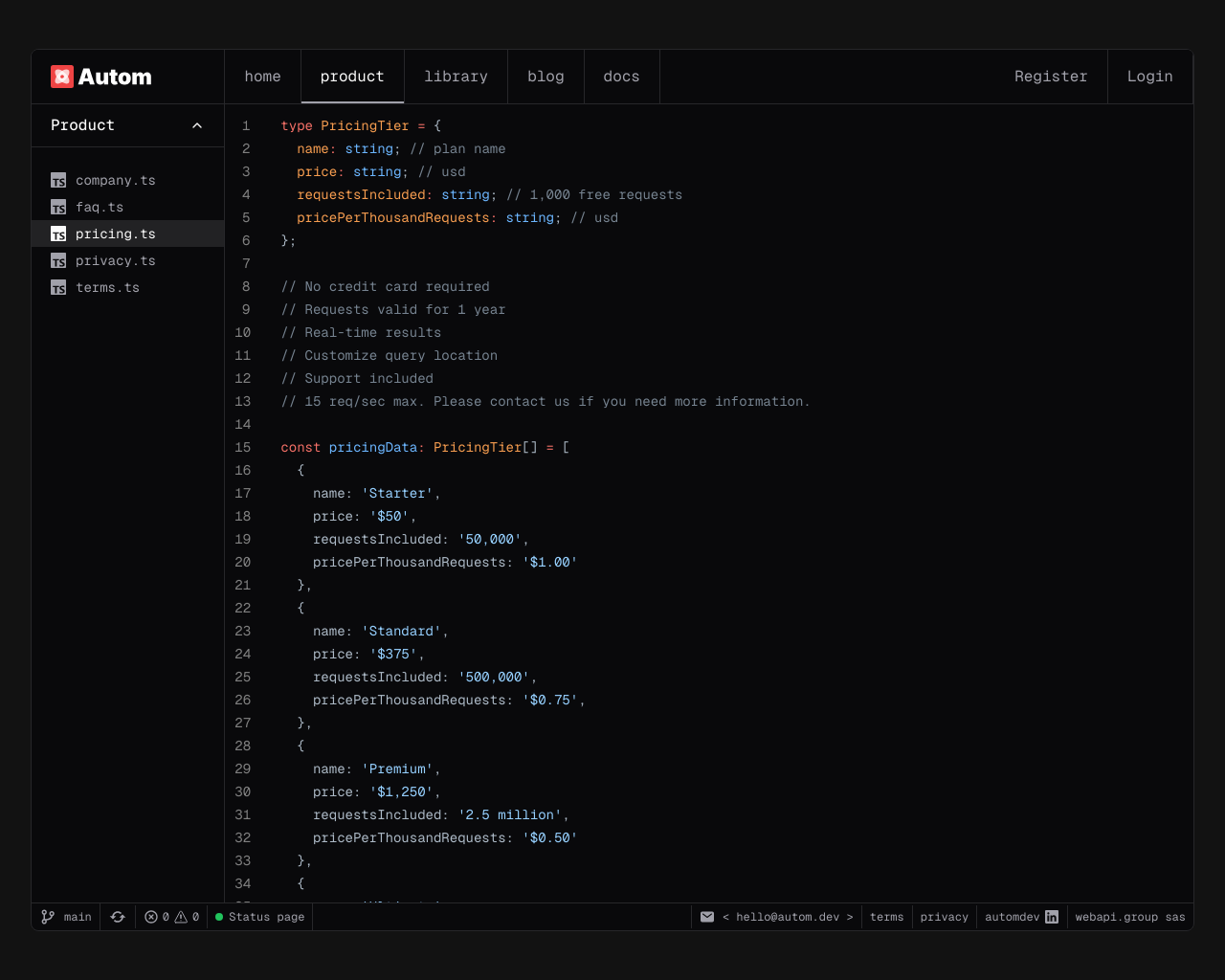
Task: Click the Autom logo icon
Action: [62, 77]
